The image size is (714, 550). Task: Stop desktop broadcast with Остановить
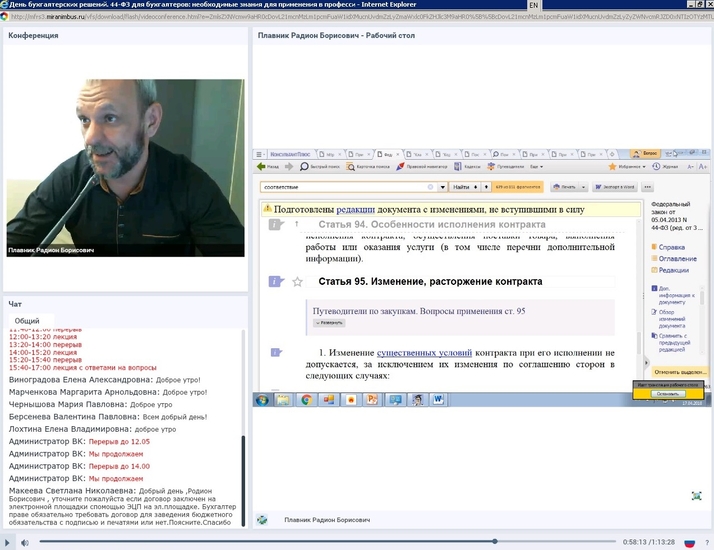click(x=668, y=394)
